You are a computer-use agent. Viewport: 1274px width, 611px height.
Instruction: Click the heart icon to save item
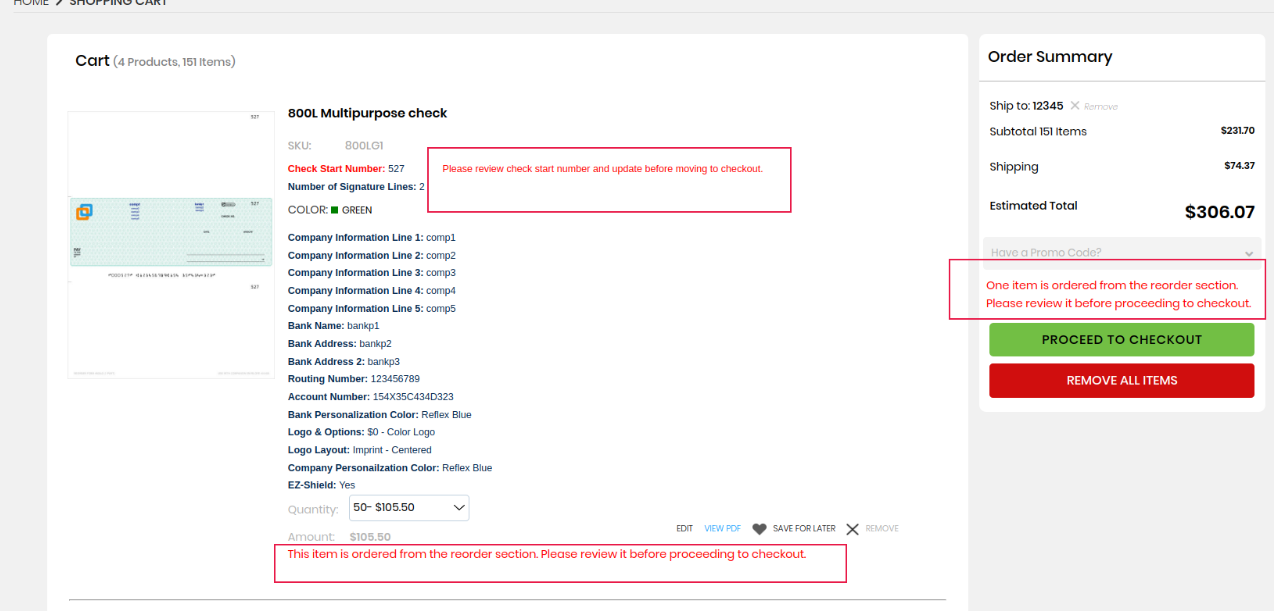759,529
